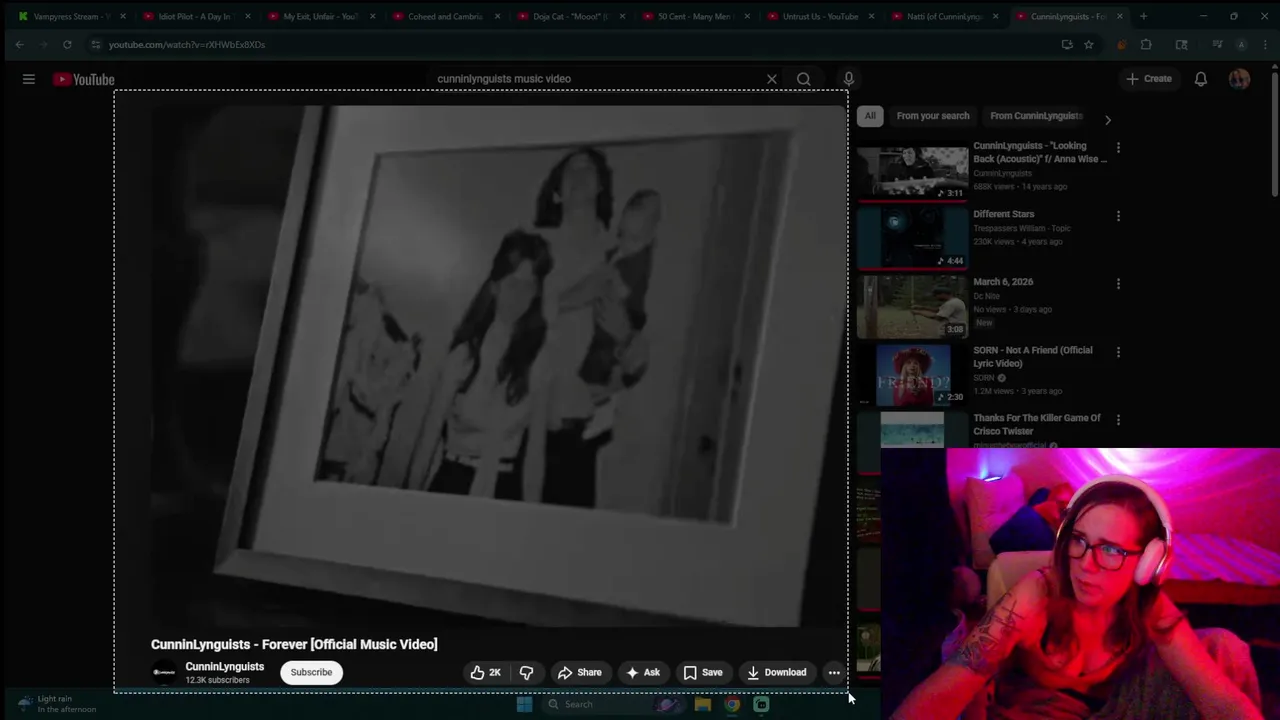
Task: Select the From your search chip
Action: (x=933, y=116)
